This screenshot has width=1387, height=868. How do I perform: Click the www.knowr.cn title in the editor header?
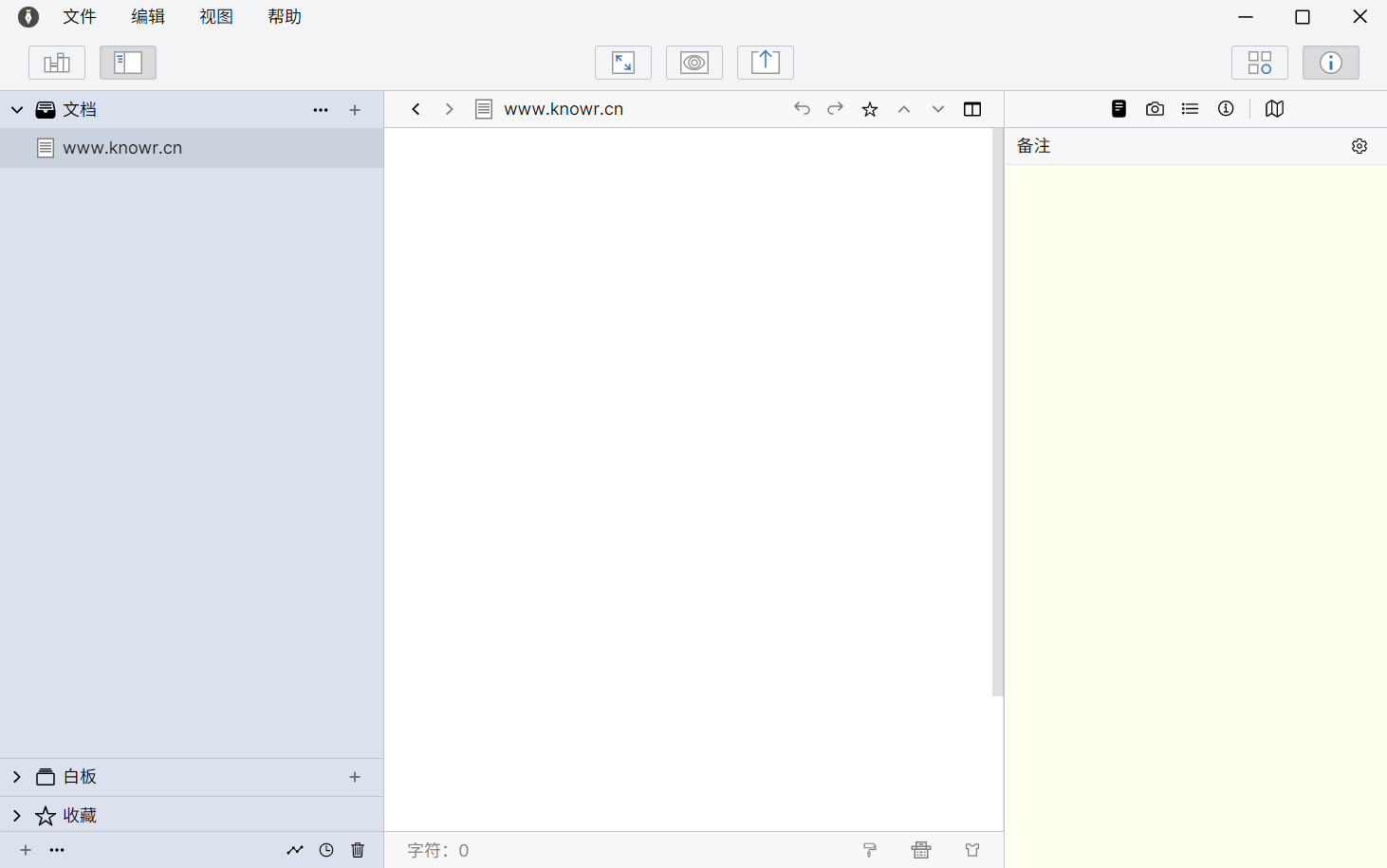(564, 109)
